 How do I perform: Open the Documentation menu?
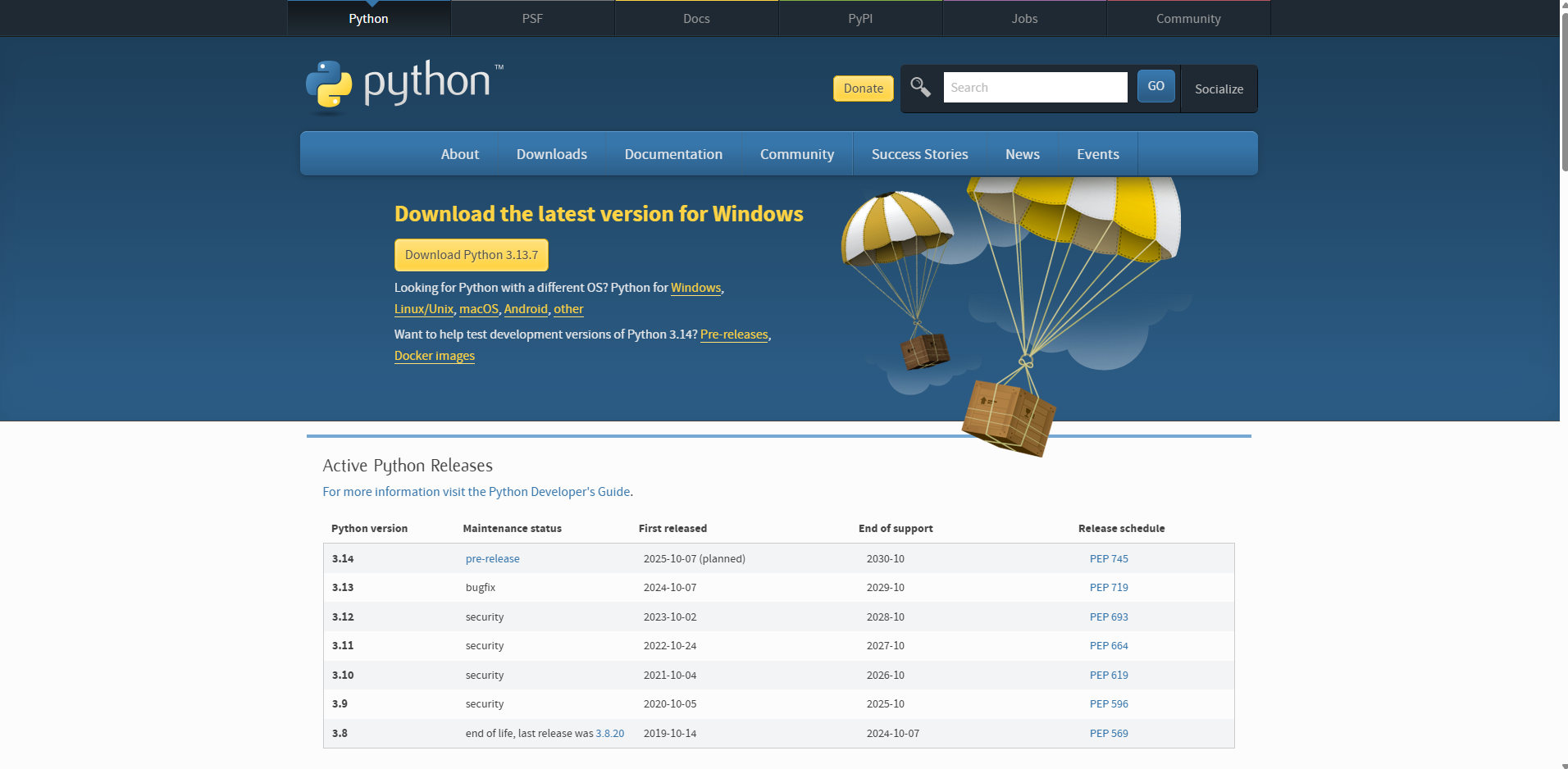pyautogui.click(x=673, y=153)
